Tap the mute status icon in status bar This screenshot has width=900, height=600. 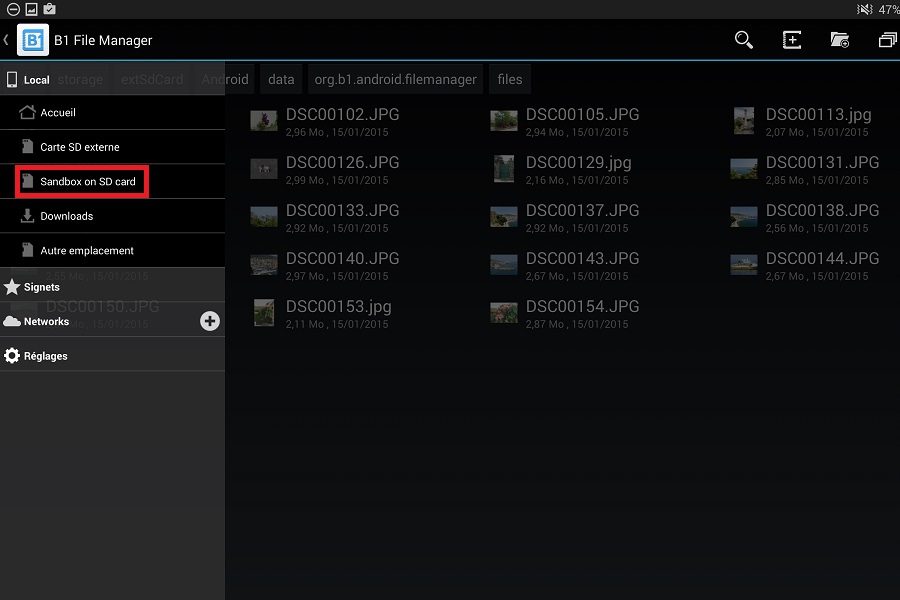tap(864, 9)
